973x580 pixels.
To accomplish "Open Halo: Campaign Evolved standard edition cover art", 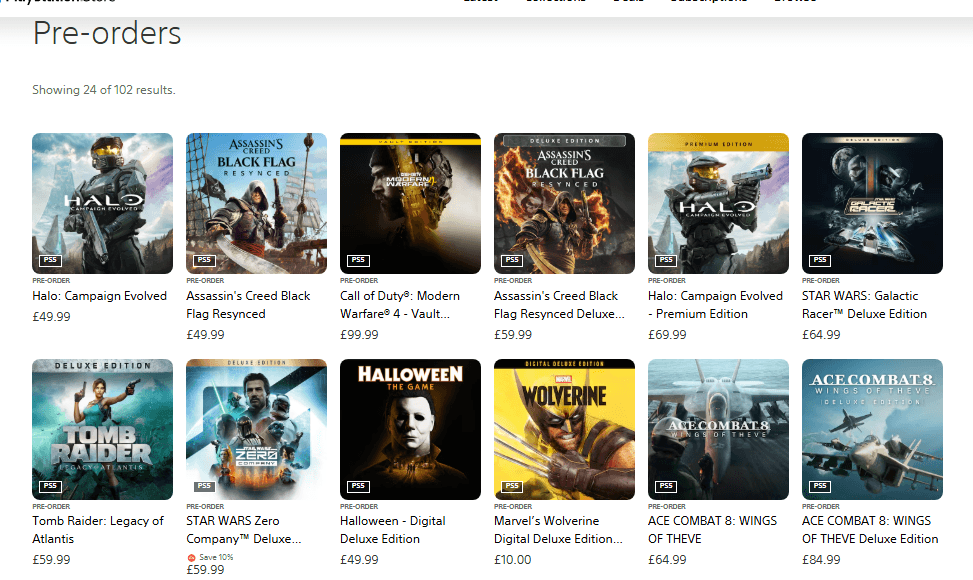I will 102,203.
